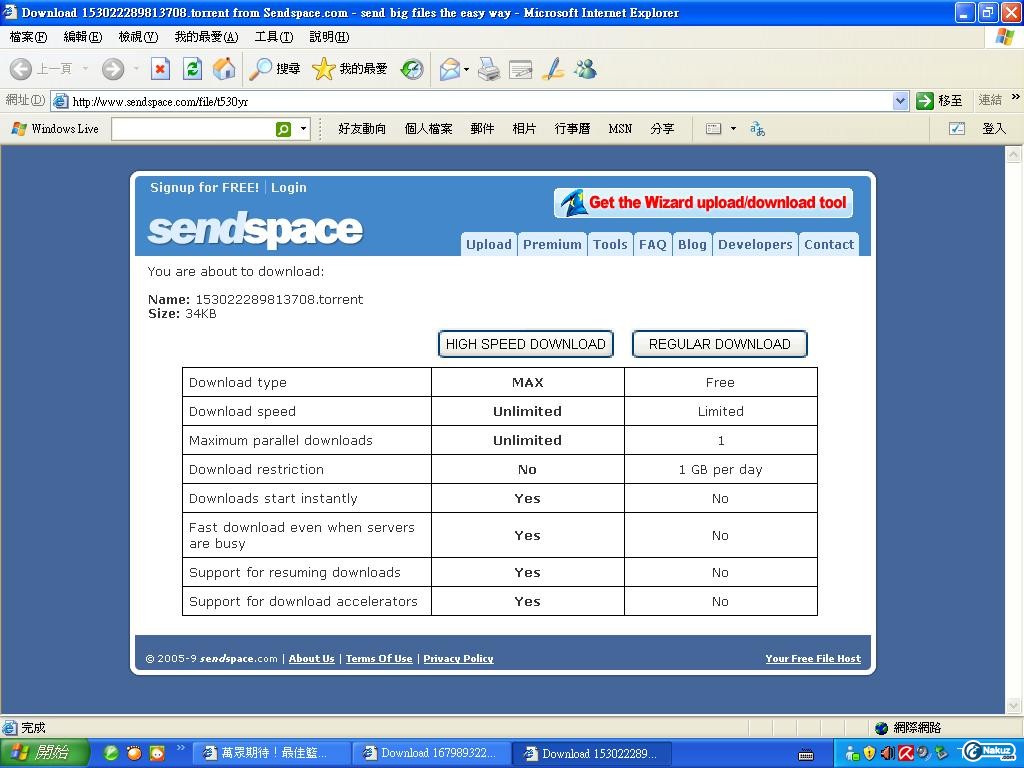
Task: Open the Premium tab
Action: click(x=552, y=244)
